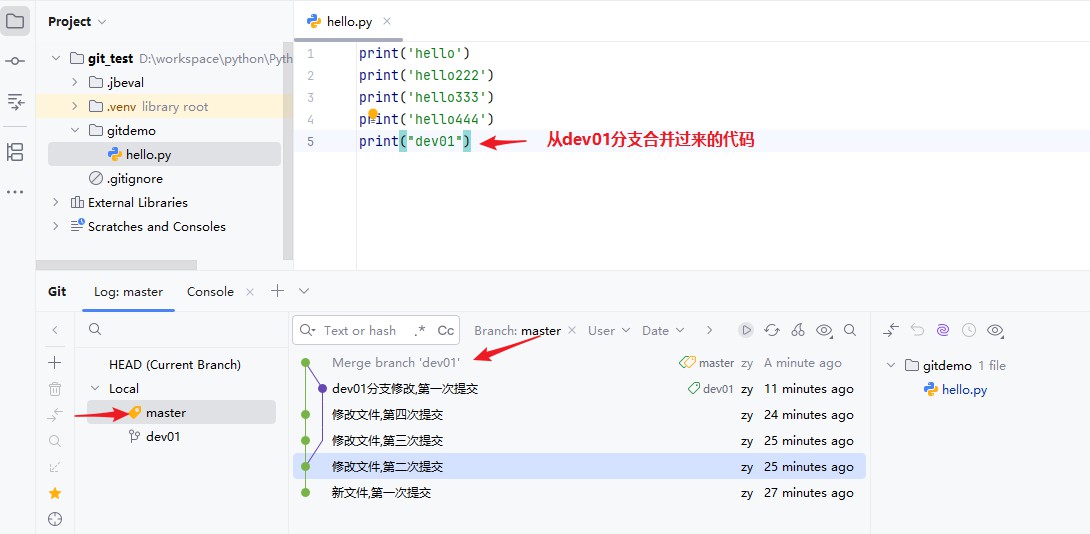The image size is (1090, 534).
Task: Collapse gitdemo folder in changes pane
Action: click(892, 366)
